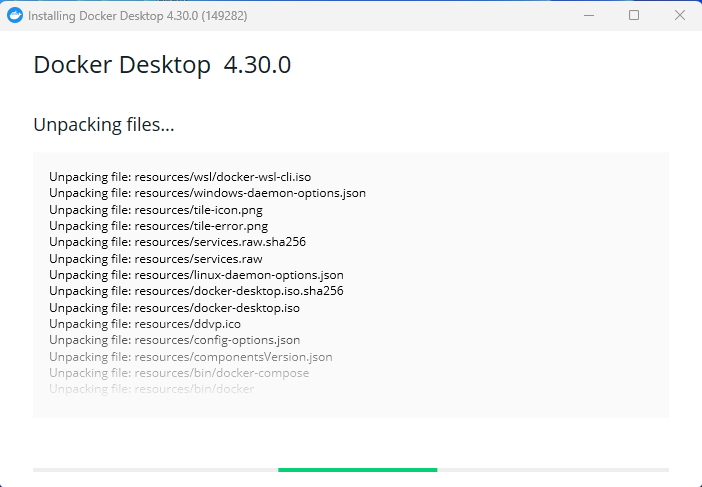Click the green installation progress bar
The image size is (702, 487).
click(357, 470)
